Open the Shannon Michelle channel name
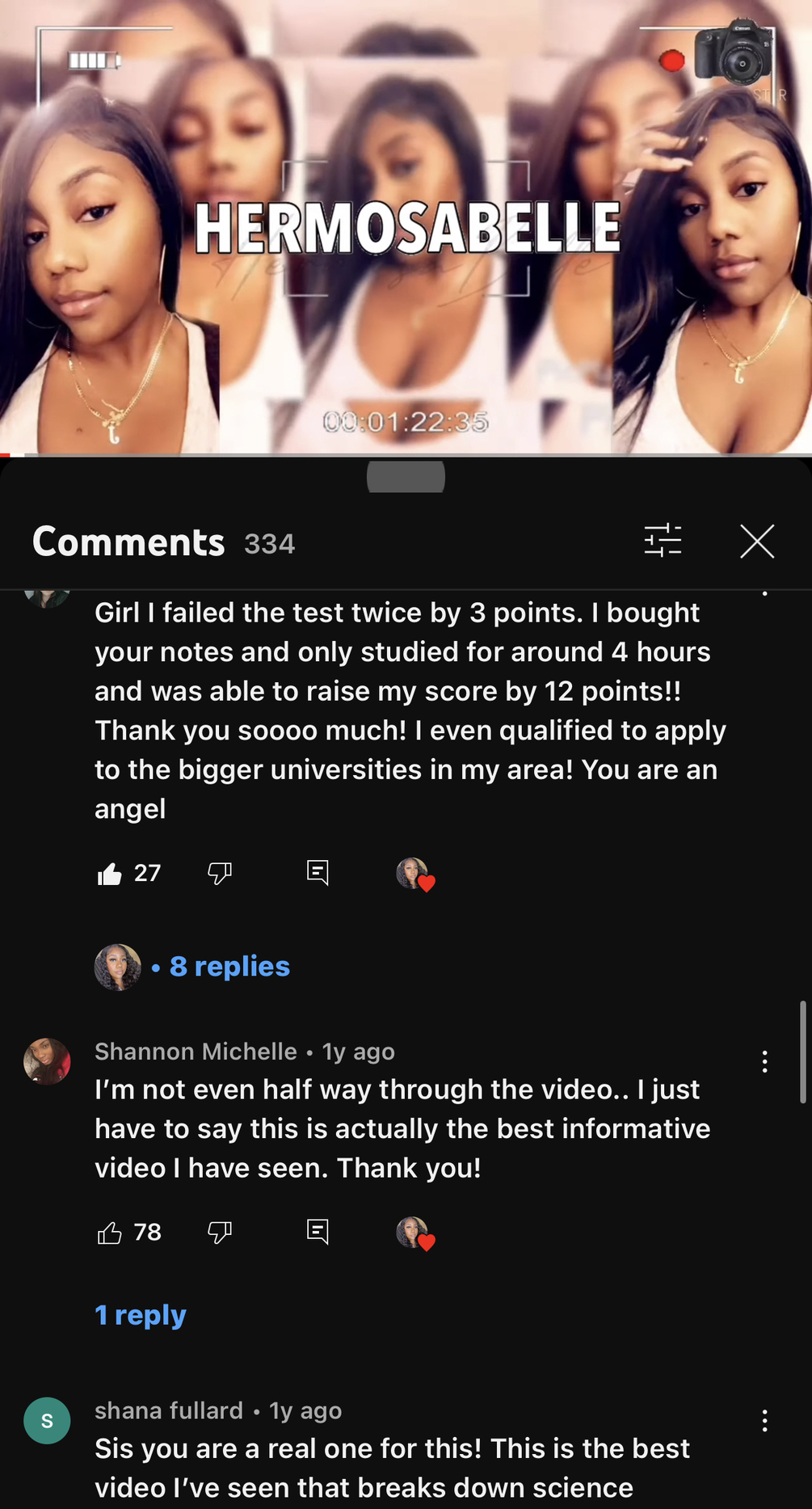Screen dimensions: 812x1509 click(196, 1051)
